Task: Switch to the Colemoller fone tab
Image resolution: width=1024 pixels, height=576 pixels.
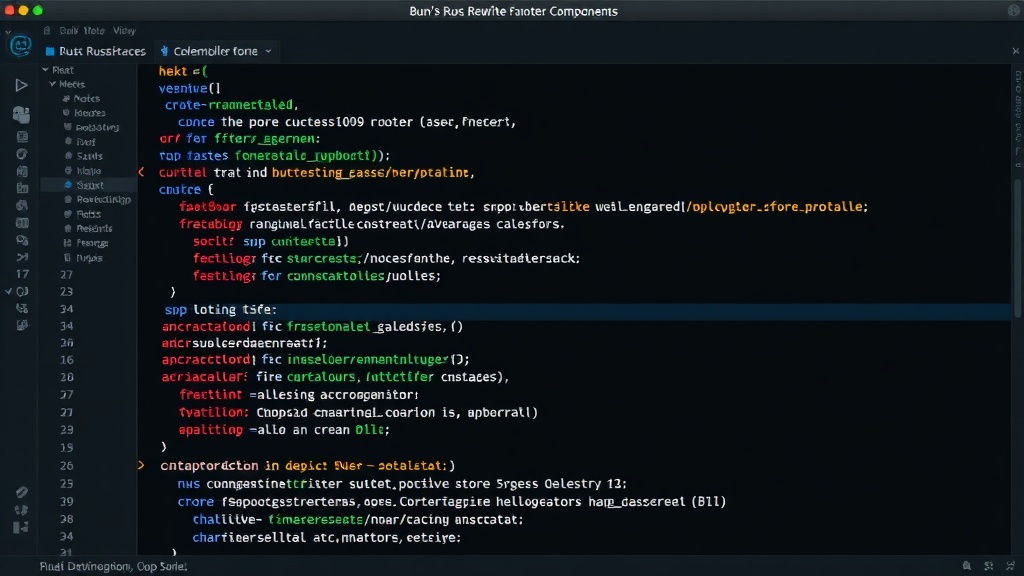Action: pyautogui.click(x=217, y=51)
